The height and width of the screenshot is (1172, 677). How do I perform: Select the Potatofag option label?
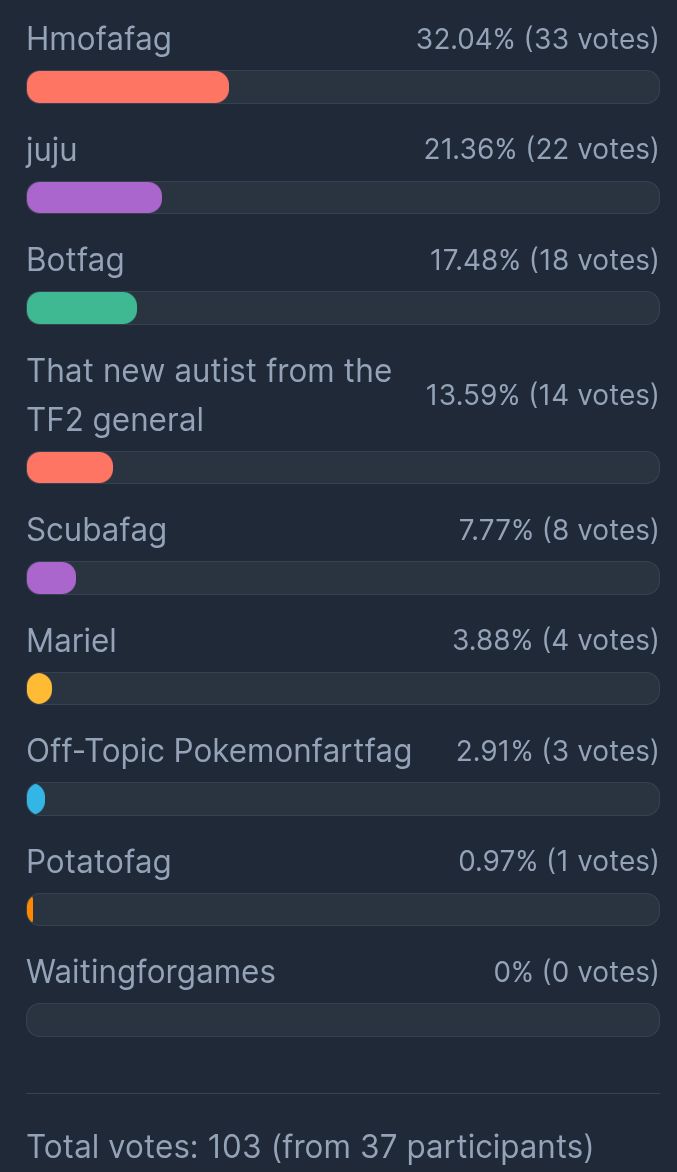coord(99,862)
